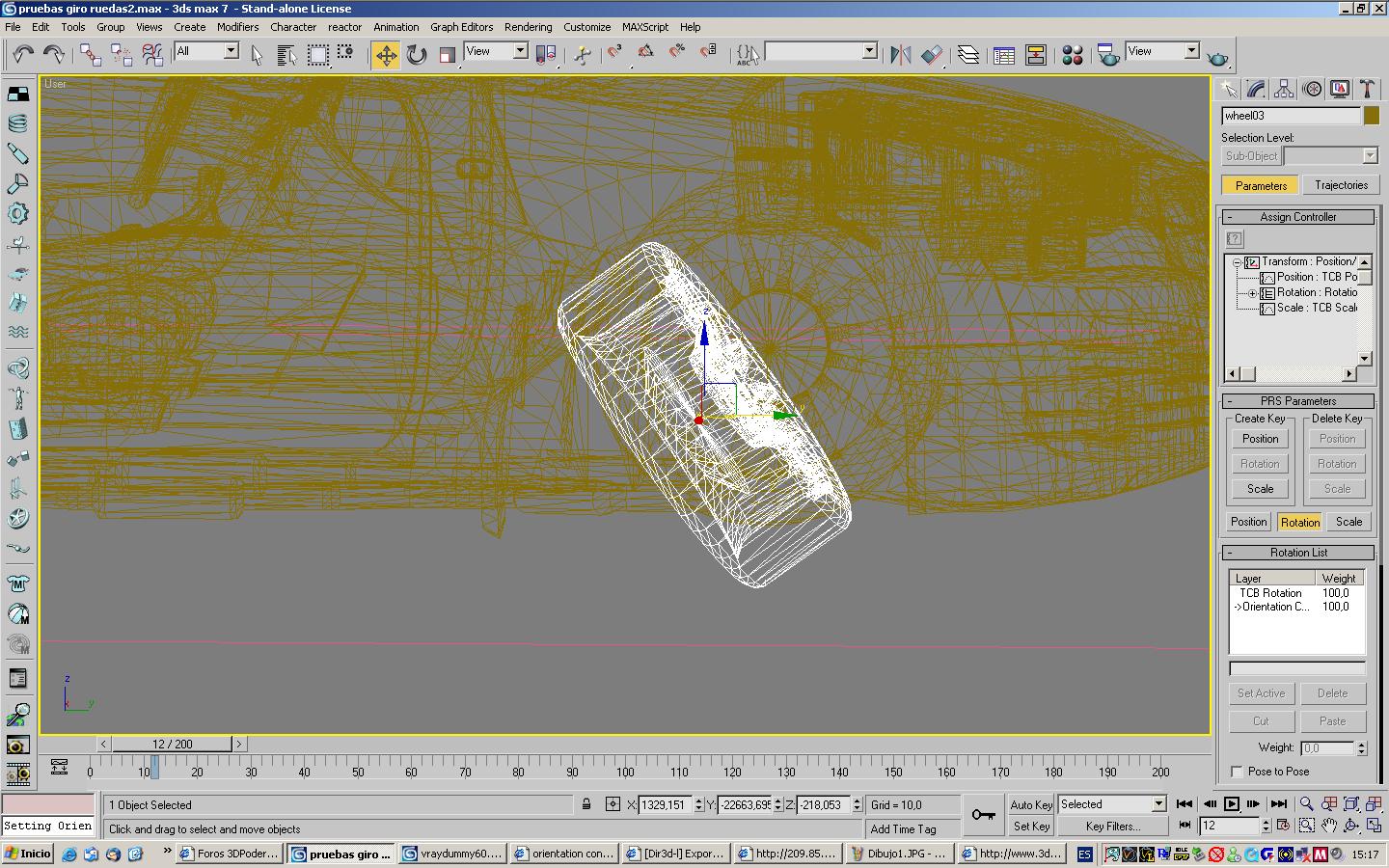The width and height of the screenshot is (1389, 868).
Task: Open the Utilities hammer panel tab
Action: pyautogui.click(x=1367, y=89)
